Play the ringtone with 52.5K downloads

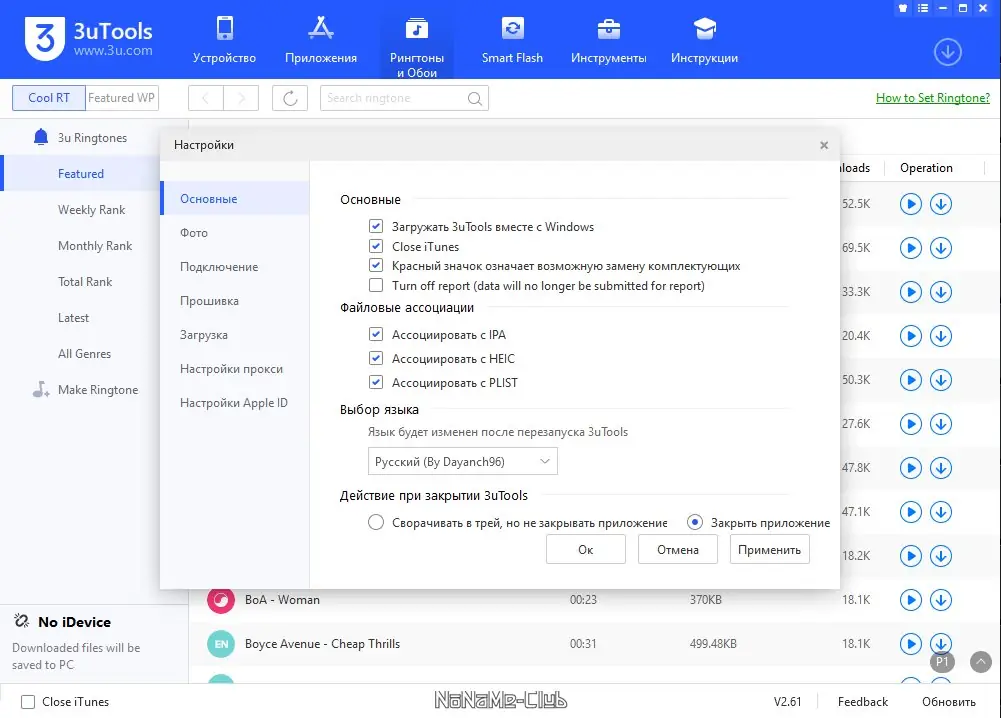pos(910,204)
